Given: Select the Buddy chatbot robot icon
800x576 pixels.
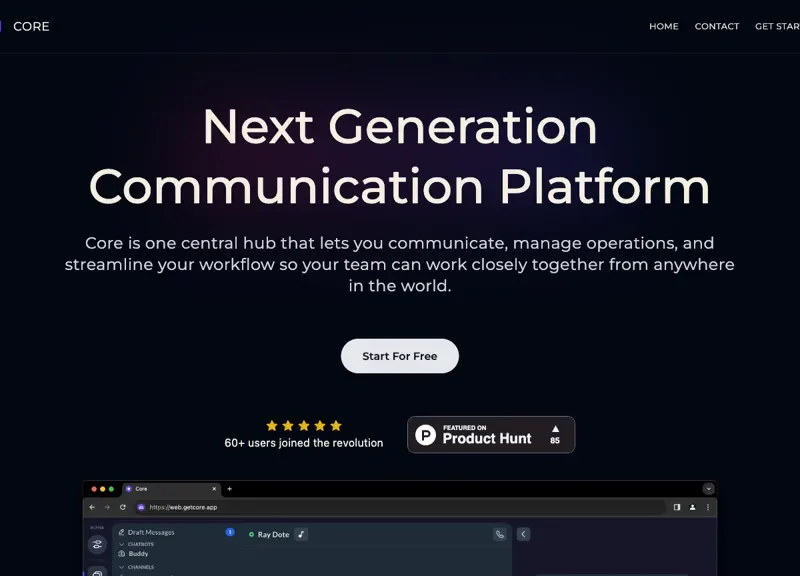Looking at the screenshot, I should tap(122, 554).
